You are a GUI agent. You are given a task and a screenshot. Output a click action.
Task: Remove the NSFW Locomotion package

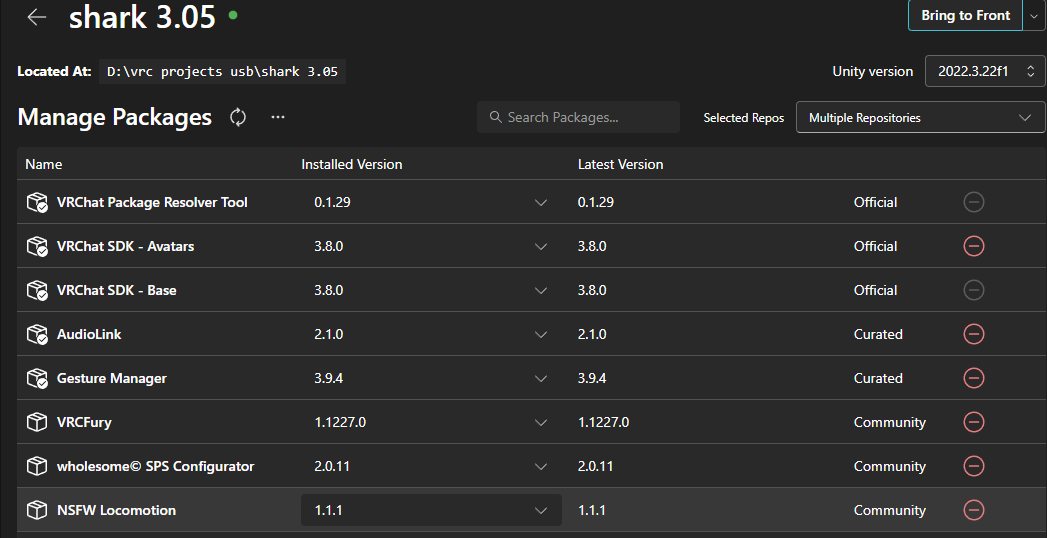pyautogui.click(x=974, y=511)
